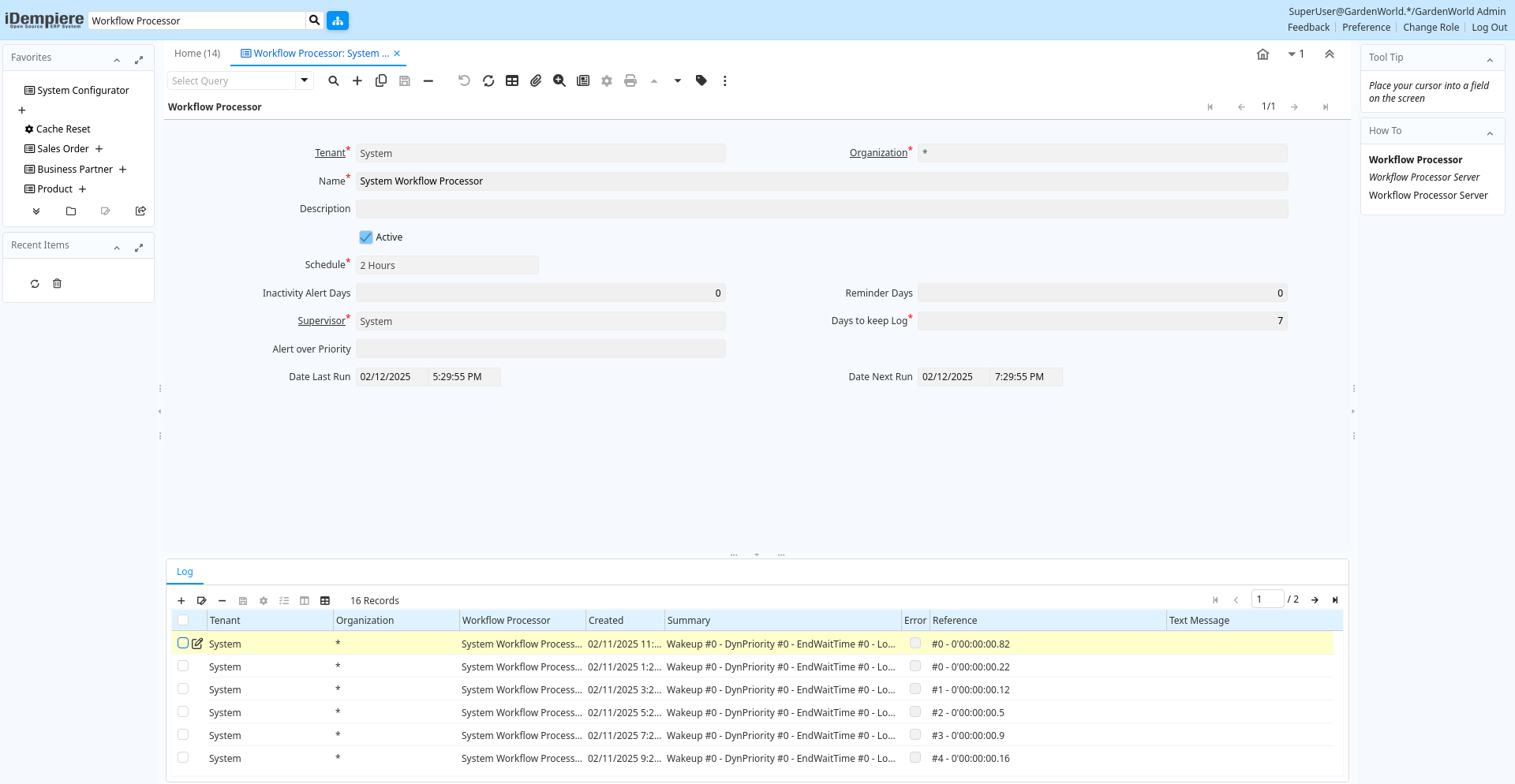Open Change Role link
The image size is (1515, 784).
pyautogui.click(x=1431, y=28)
